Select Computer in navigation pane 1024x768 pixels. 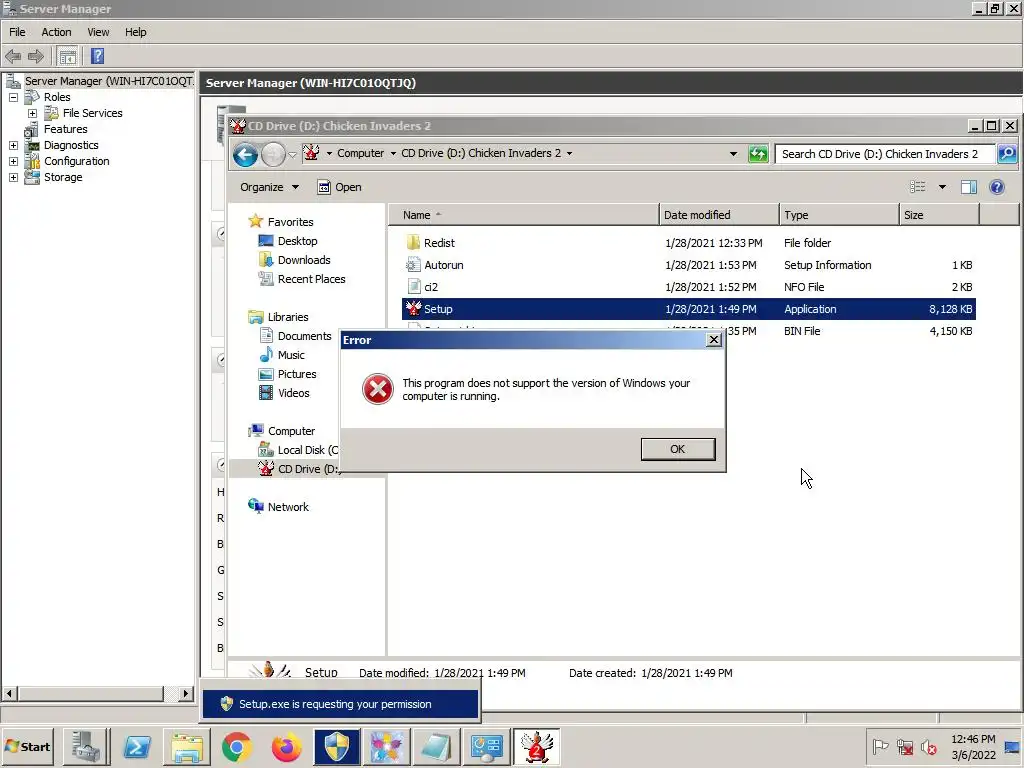pos(291,431)
